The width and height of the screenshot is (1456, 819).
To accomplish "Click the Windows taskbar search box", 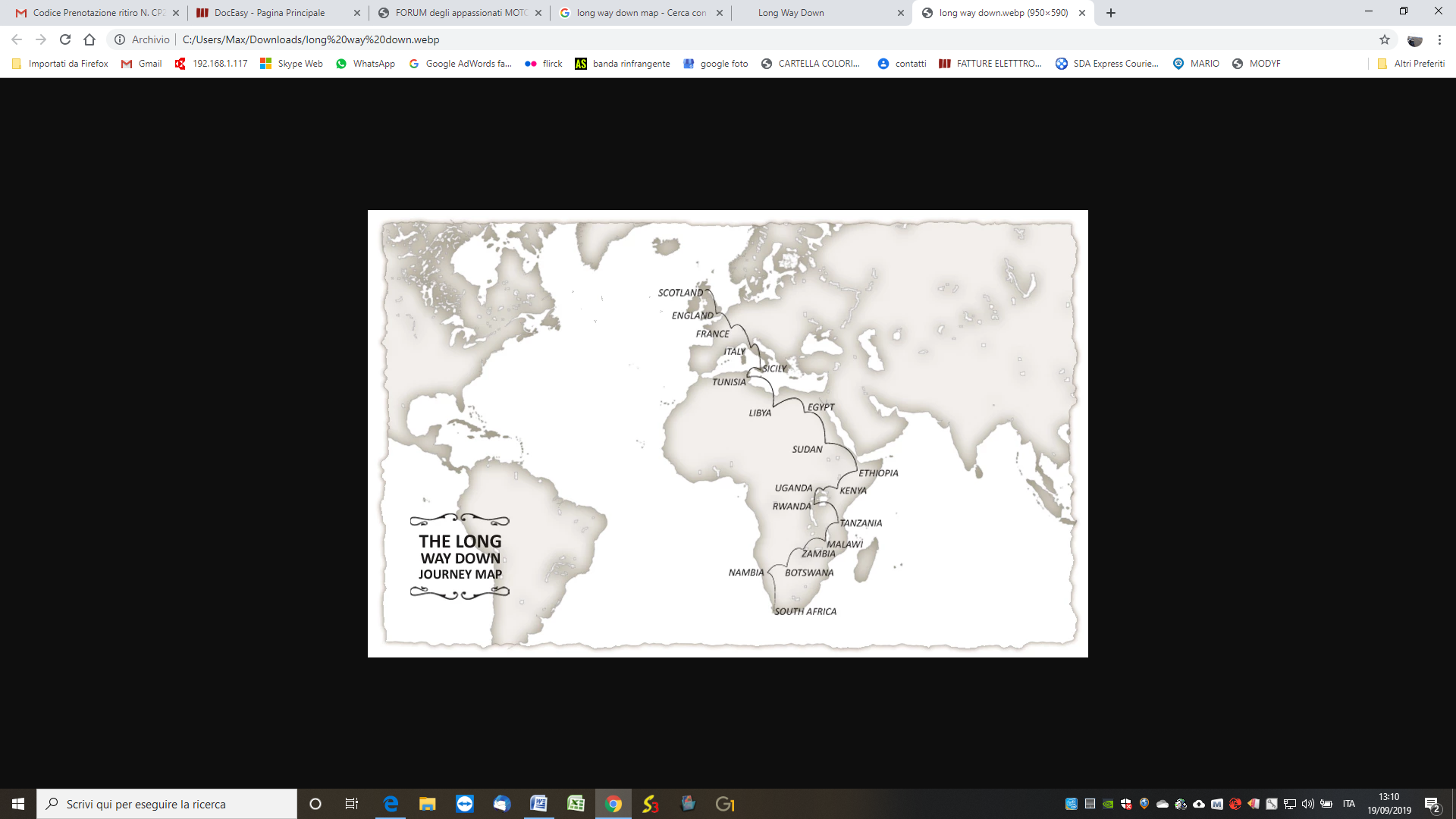I will pos(167,804).
